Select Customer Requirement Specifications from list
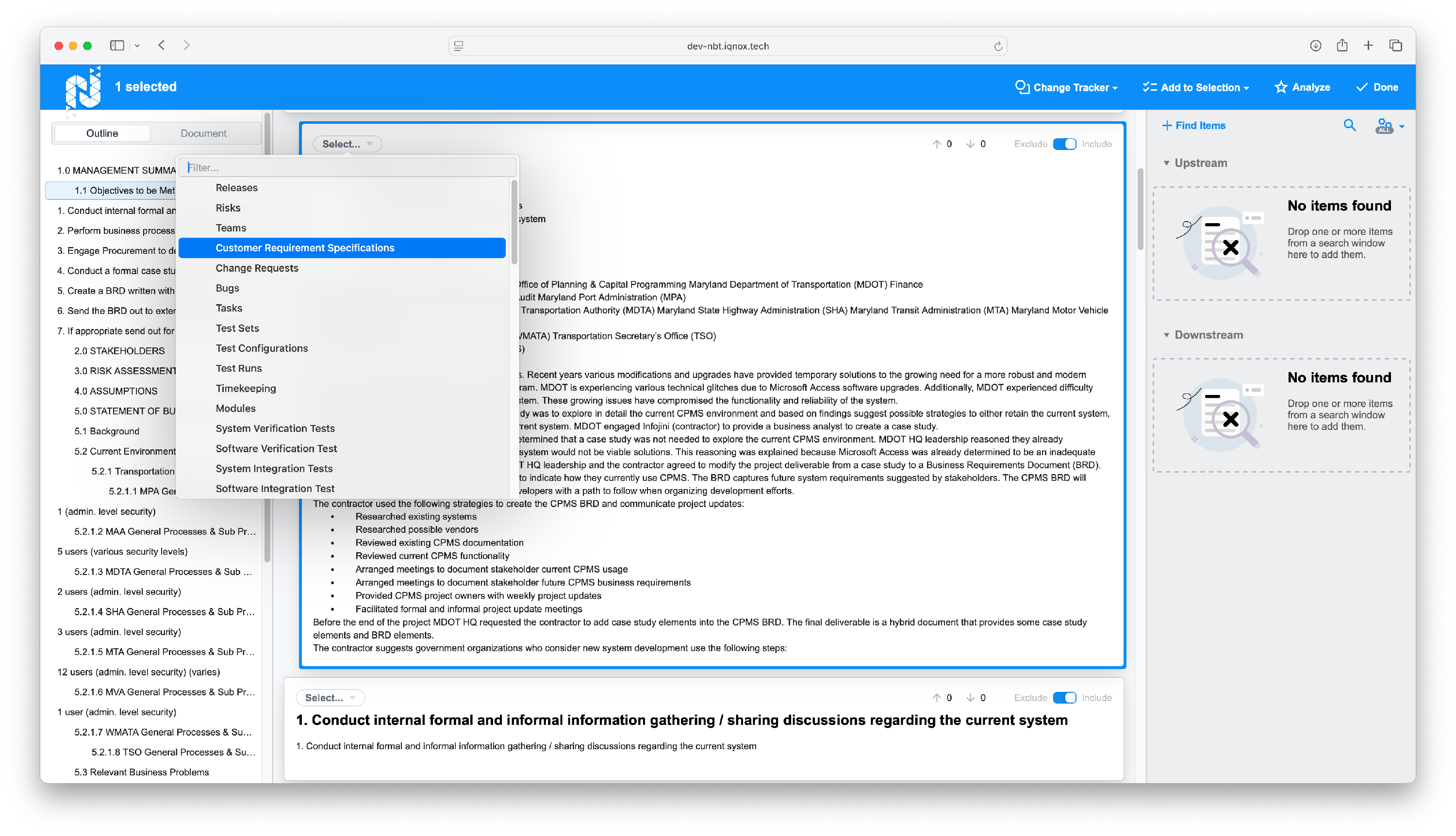 pyautogui.click(x=305, y=248)
